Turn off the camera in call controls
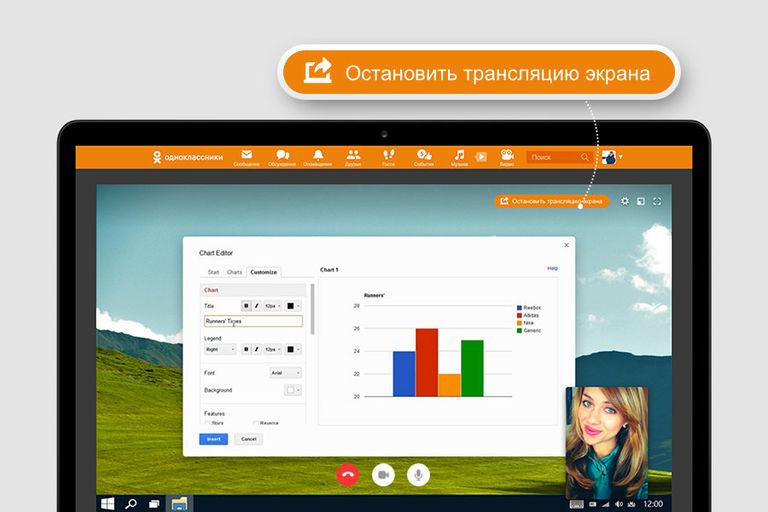Viewport: 768px width, 512px height. point(383,475)
